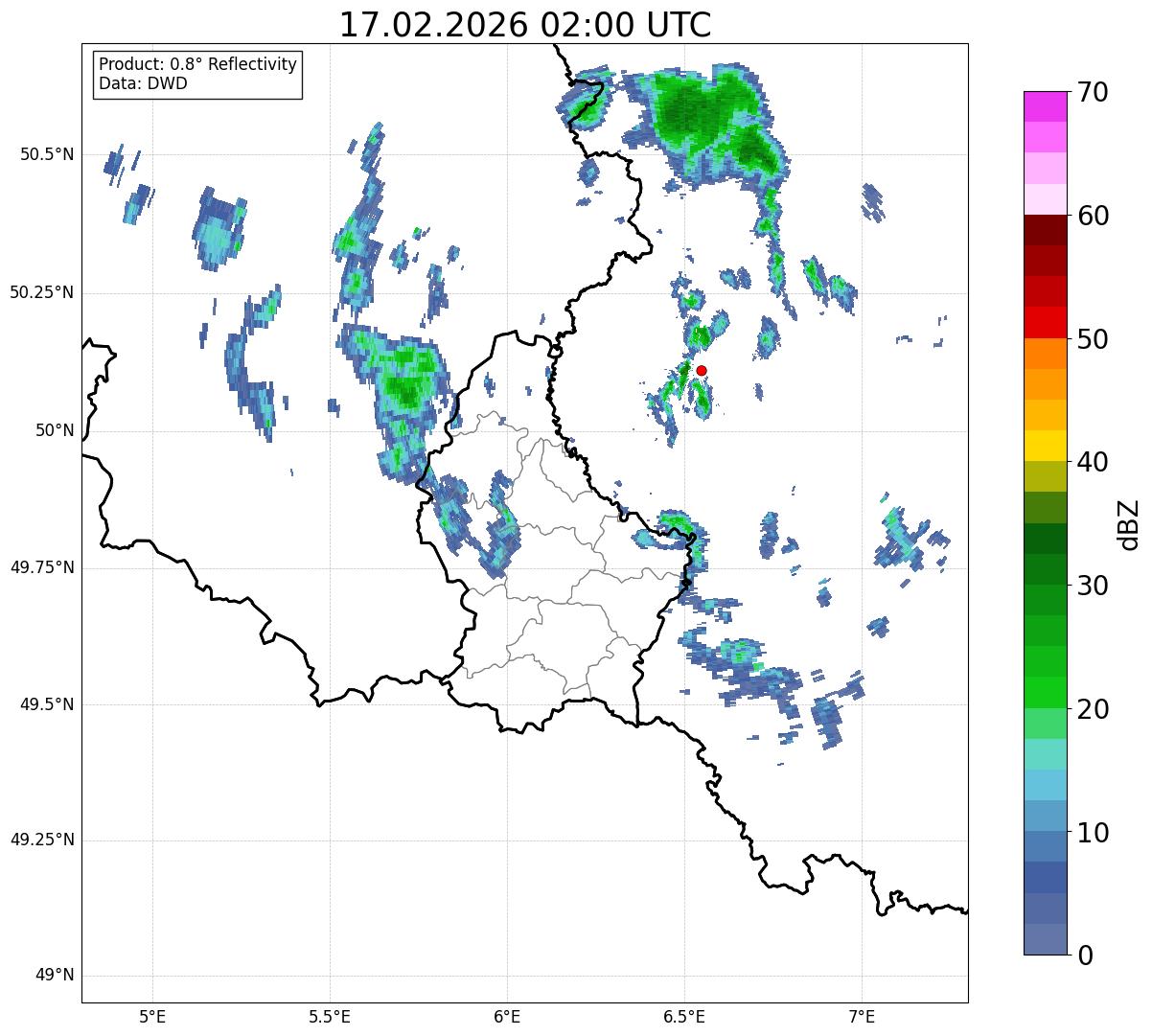Click the 6°E longitude label
Screen dimensions: 1152x1036
(507, 1017)
